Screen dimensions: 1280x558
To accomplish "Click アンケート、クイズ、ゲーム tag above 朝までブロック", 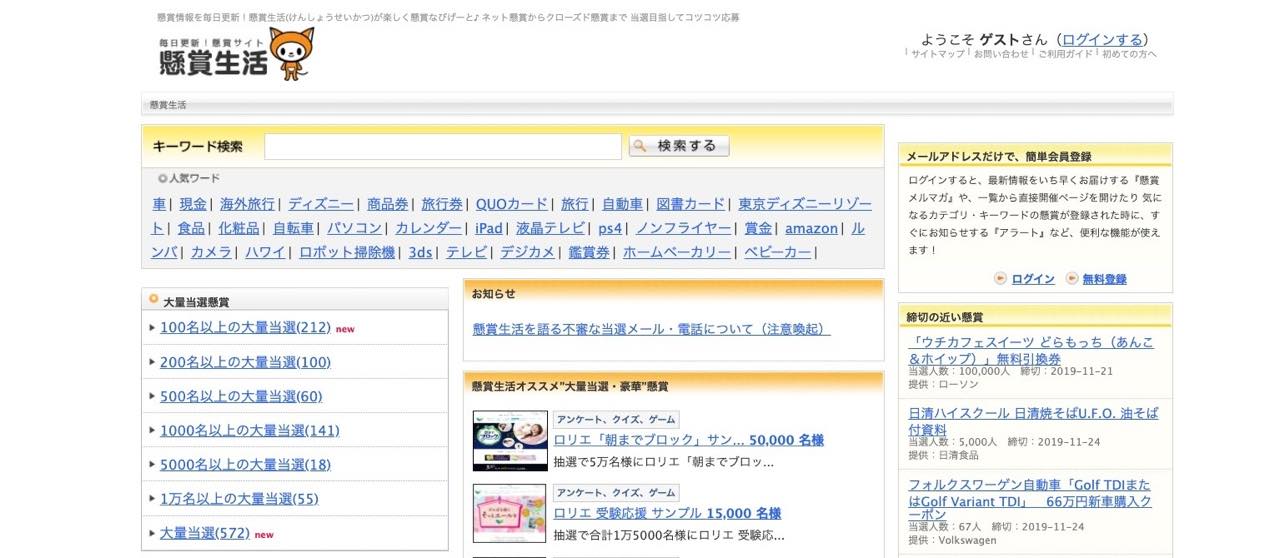I will pyautogui.click(x=616, y=420).
